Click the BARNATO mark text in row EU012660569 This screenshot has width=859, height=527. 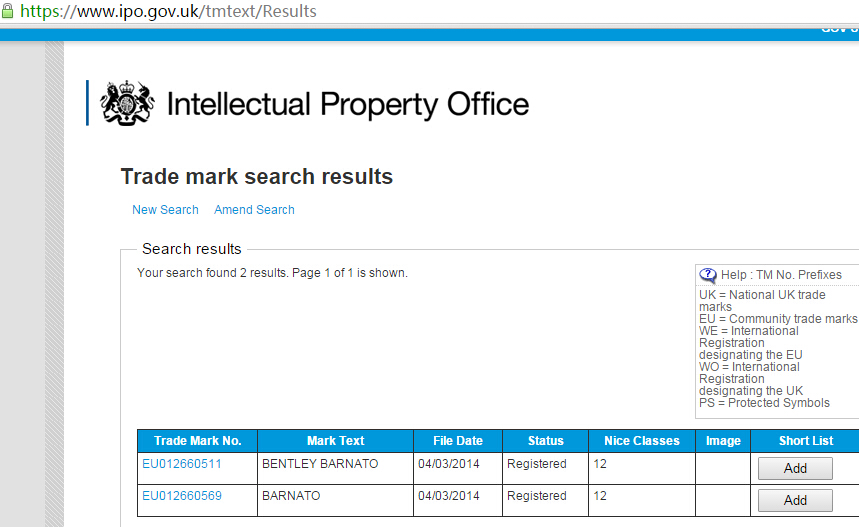click(291, 496)
